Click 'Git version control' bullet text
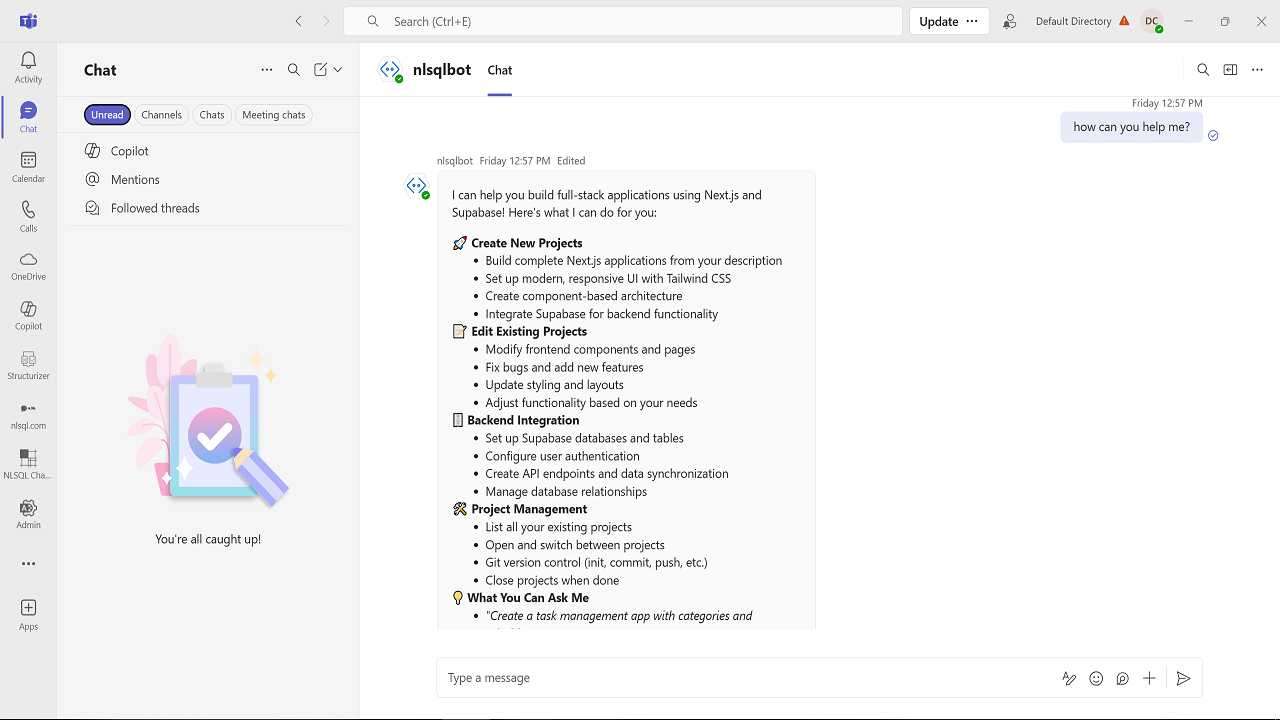The image size is (1280, 720). 596,563
